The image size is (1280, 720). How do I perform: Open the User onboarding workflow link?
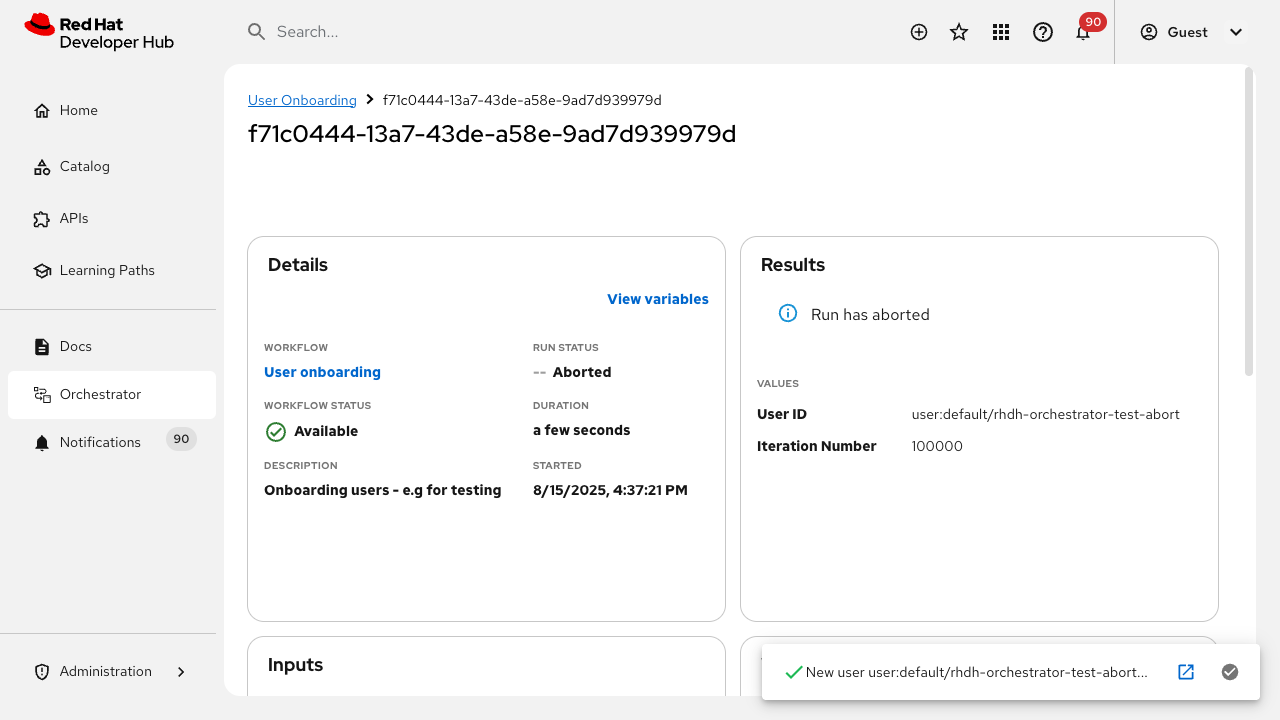pos(322,372)
